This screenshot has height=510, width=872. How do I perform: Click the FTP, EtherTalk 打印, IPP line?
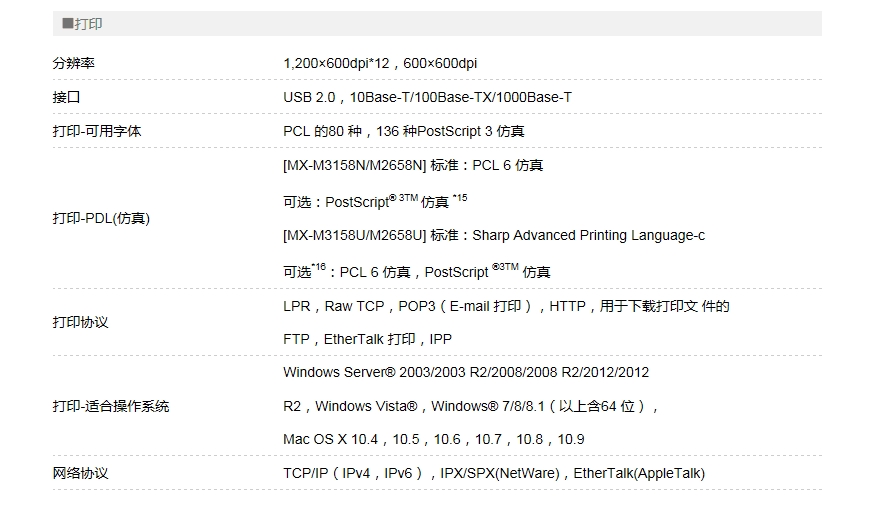367,340
